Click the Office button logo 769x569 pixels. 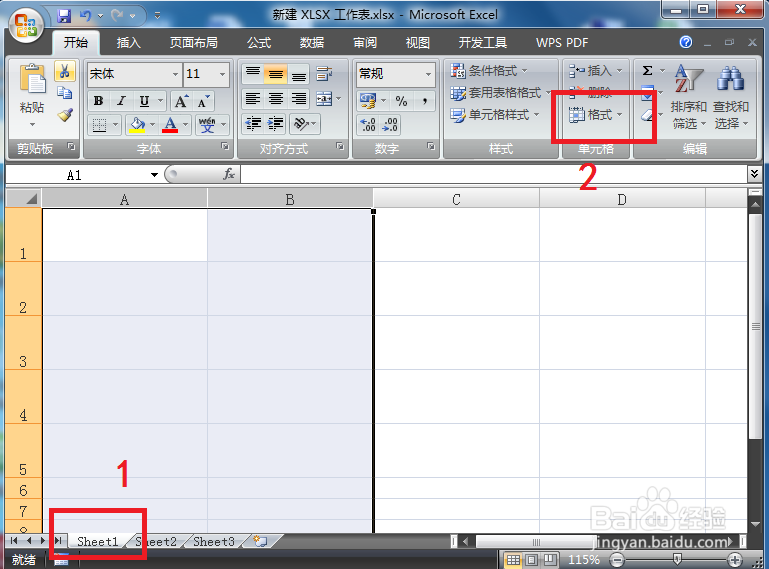pyautogui.click(x=26, y=25)
